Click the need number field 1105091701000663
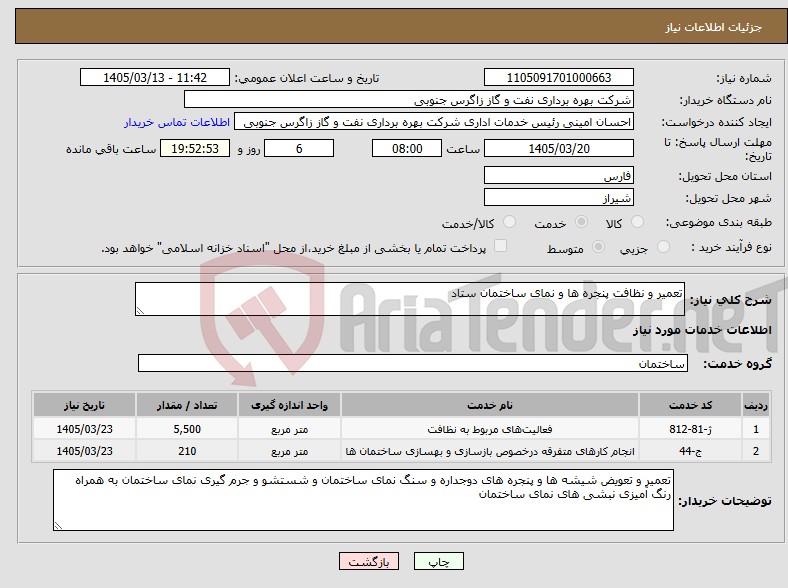788x588 pixels. (x=558, y=77)
